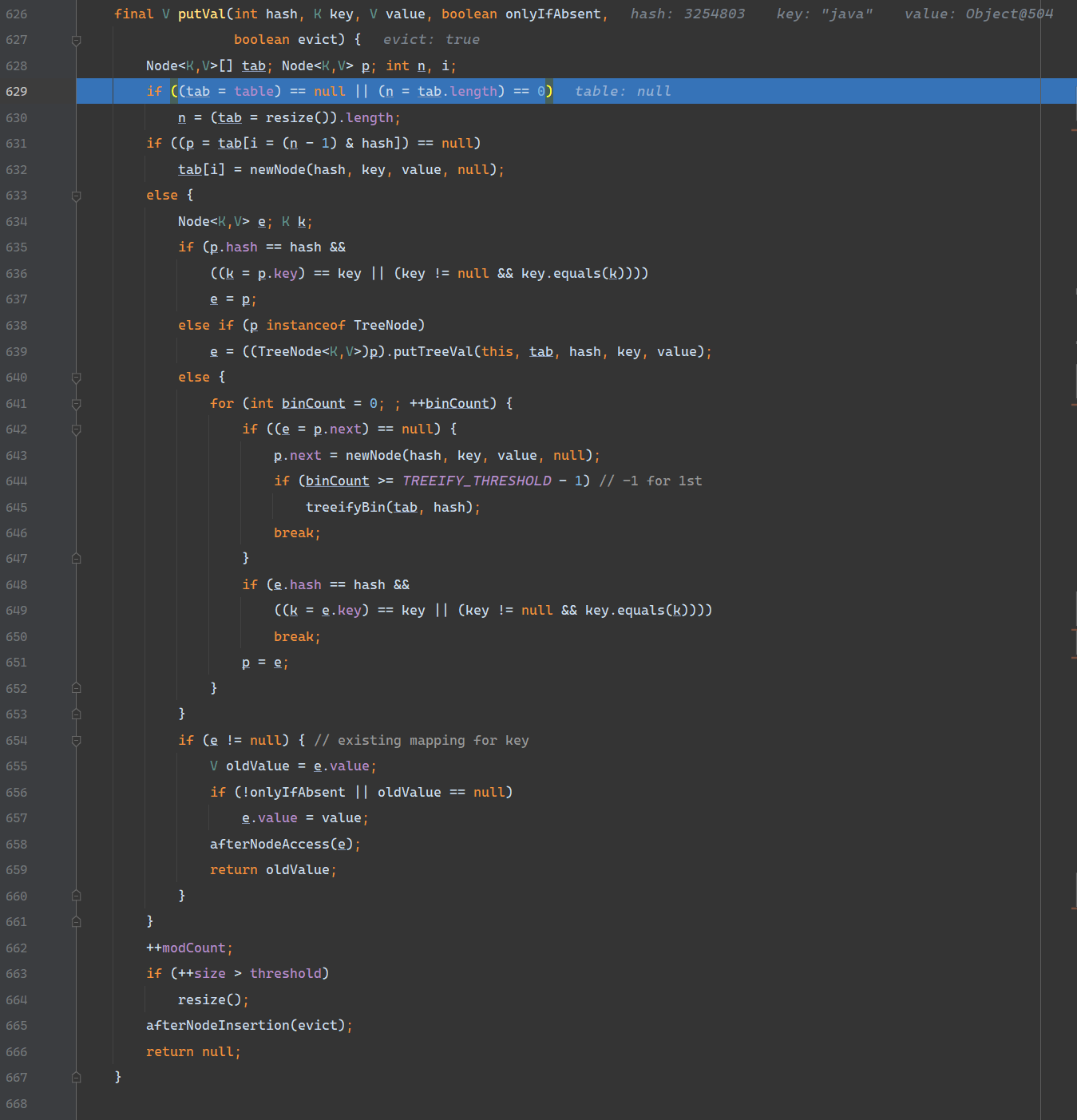Click the inline hint key: "java"
Image resolution: width=1077 pixels, height=1120 pixels.
825,14
